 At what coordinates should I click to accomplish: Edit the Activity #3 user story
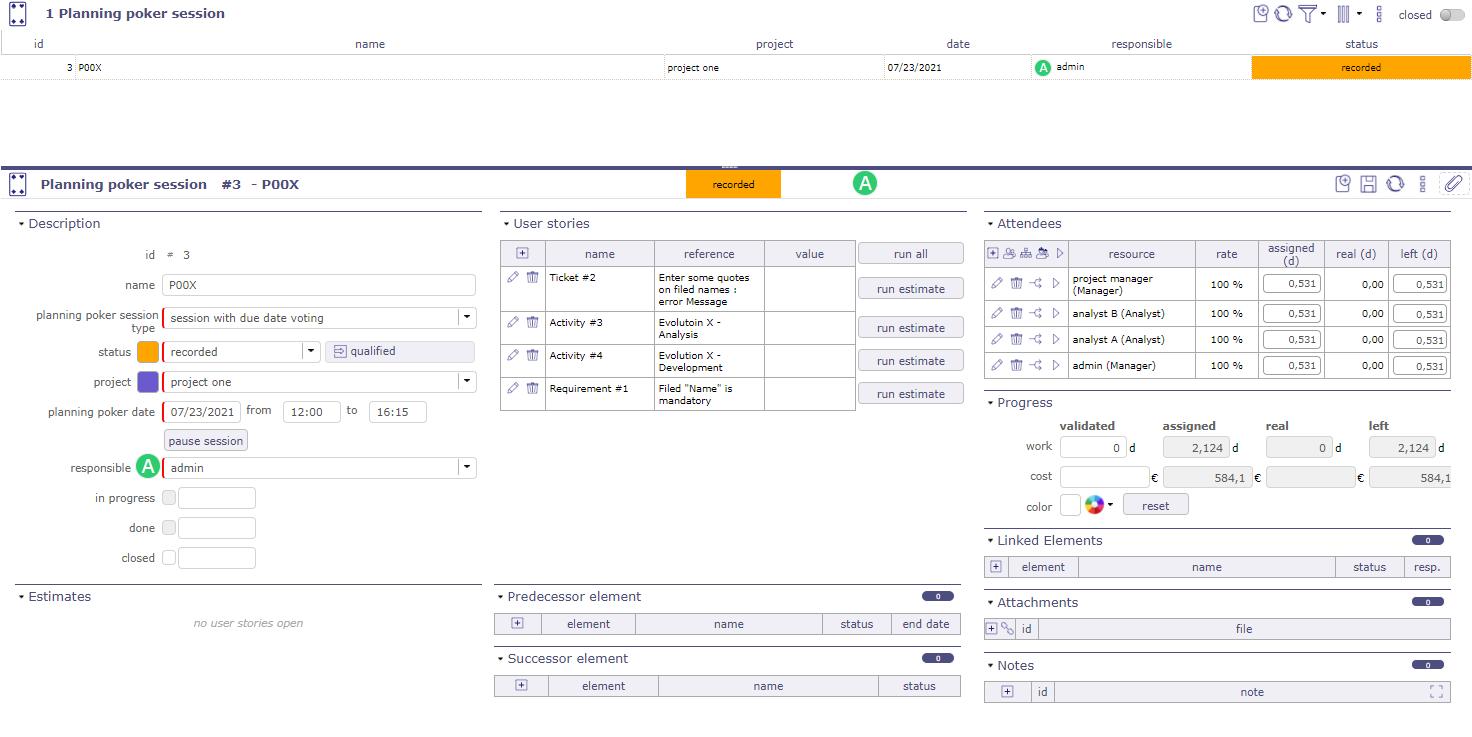point(513,322)
